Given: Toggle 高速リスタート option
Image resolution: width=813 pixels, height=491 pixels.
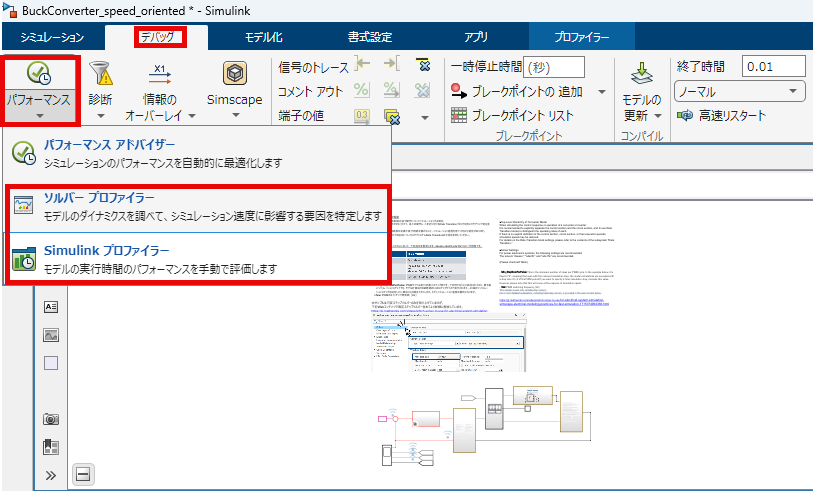Looking at the screenshot, I should (x=723, y=115).
